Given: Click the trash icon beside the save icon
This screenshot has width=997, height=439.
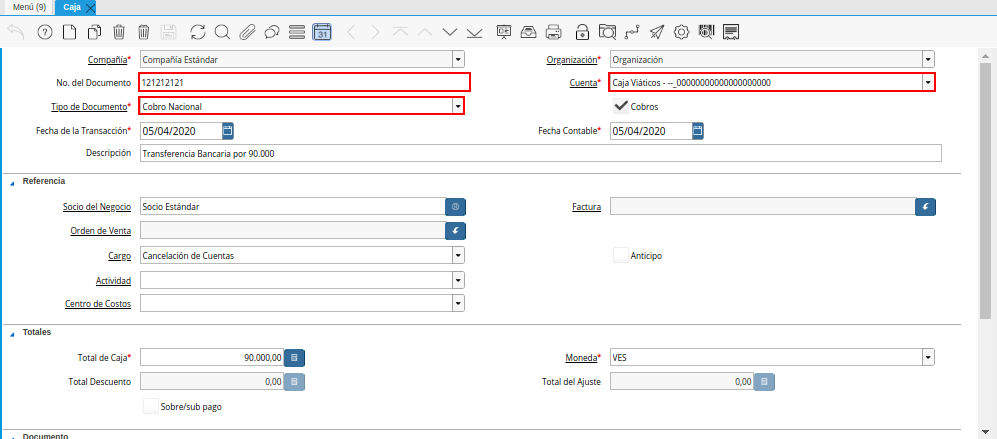Looking at the screenshot, I should tap(144, 32).
